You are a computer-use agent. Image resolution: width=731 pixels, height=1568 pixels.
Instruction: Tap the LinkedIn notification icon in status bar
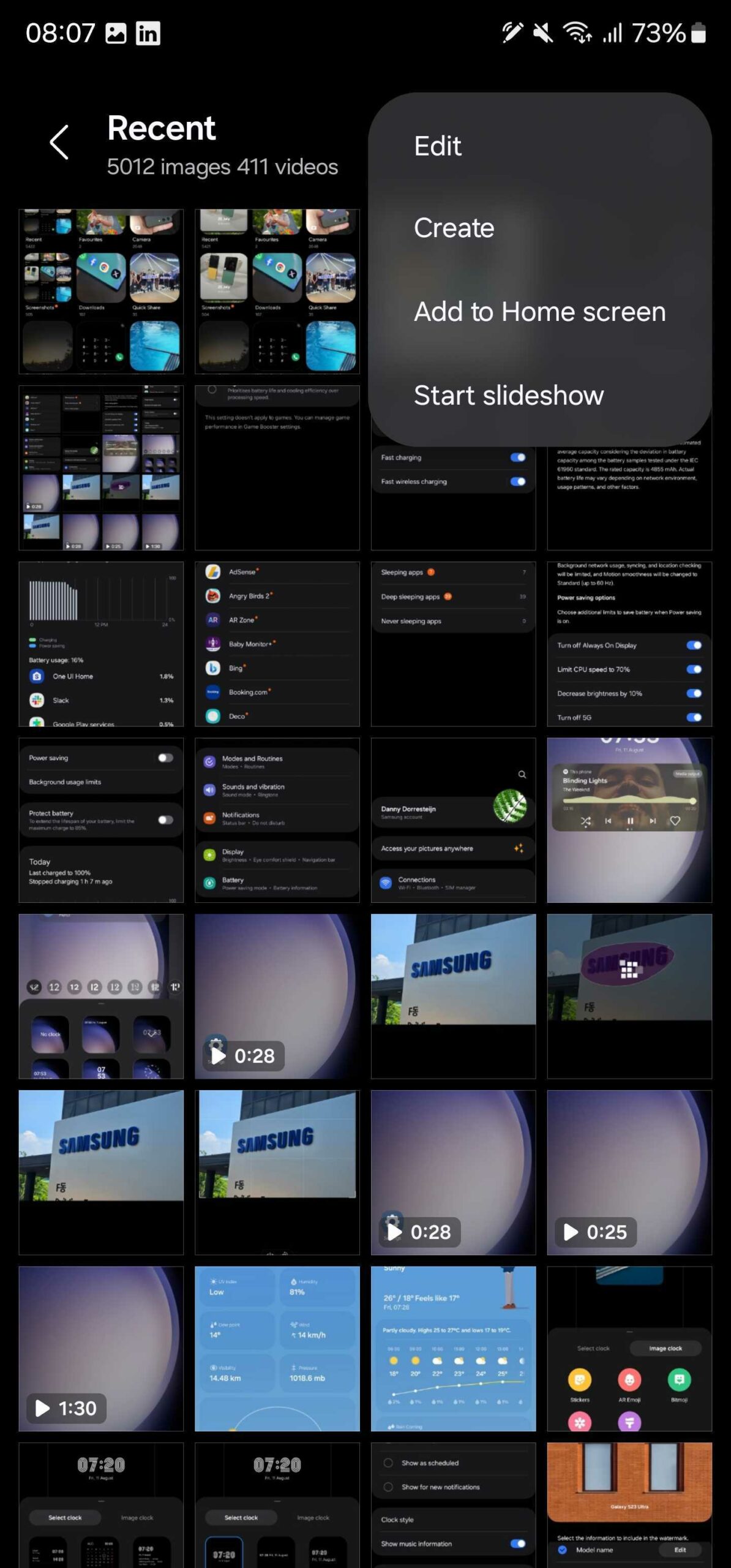148,33
